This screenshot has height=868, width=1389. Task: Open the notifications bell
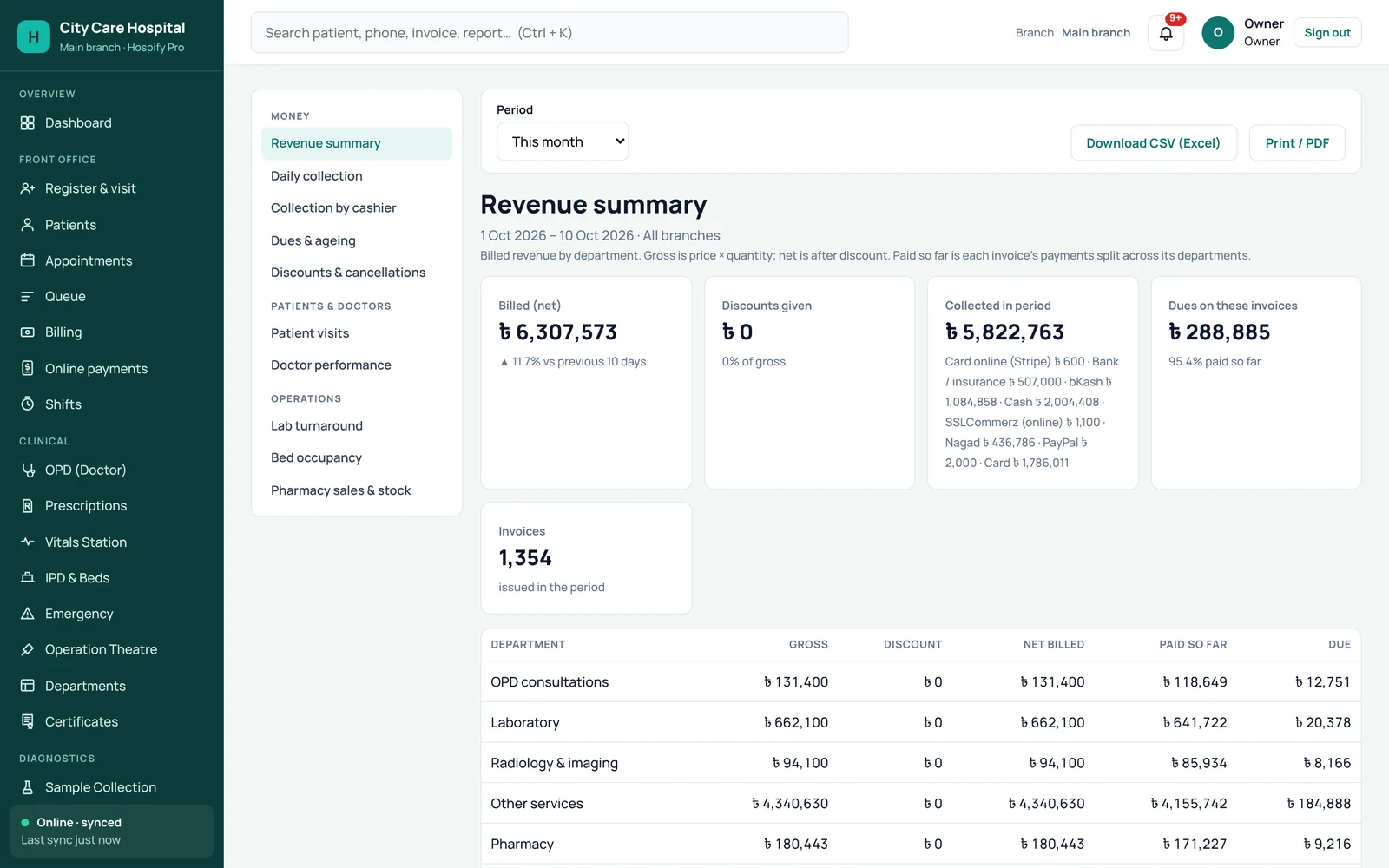[1166, 33]
